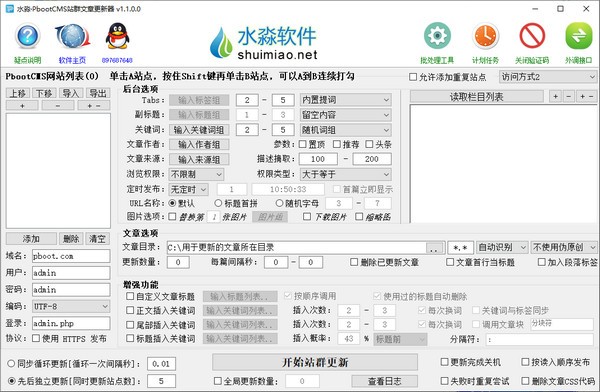Open the 计划任务 clock icon
600x392 pixels.
pyautogui.click(x=486, y=36)
